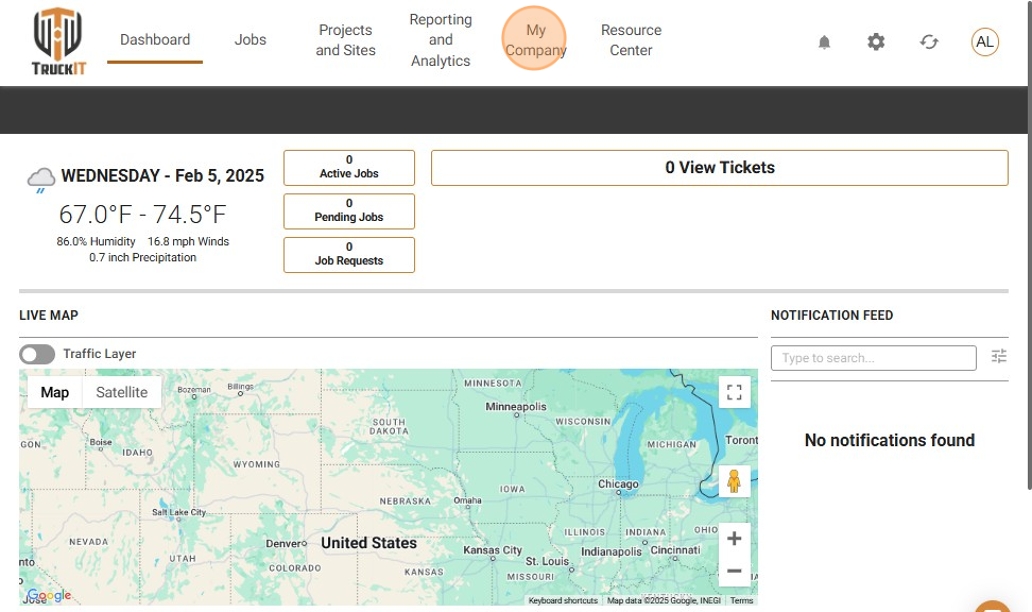Open the AL user profile avatar
Viewport: 1032px width, 612px height.
pos(985,42)
